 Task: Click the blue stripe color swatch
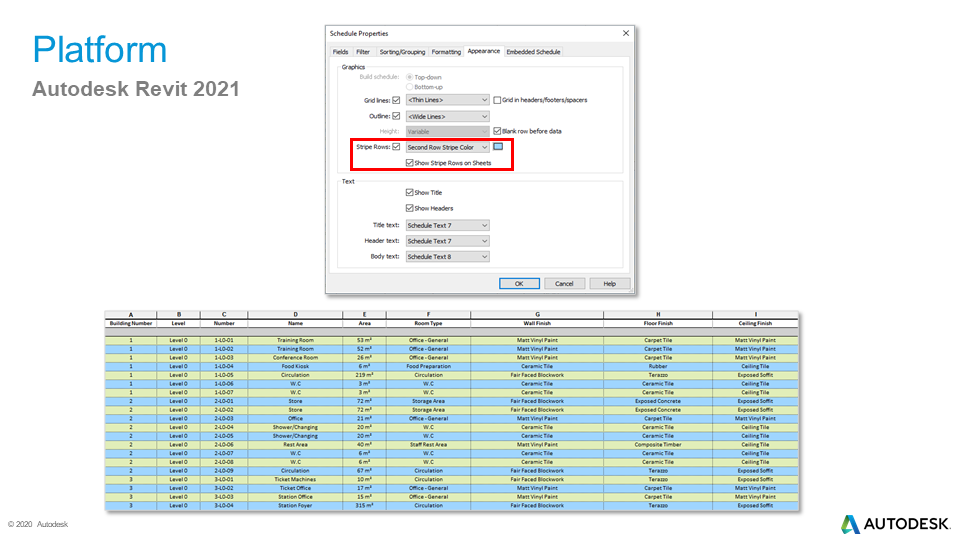click(500, 147)
